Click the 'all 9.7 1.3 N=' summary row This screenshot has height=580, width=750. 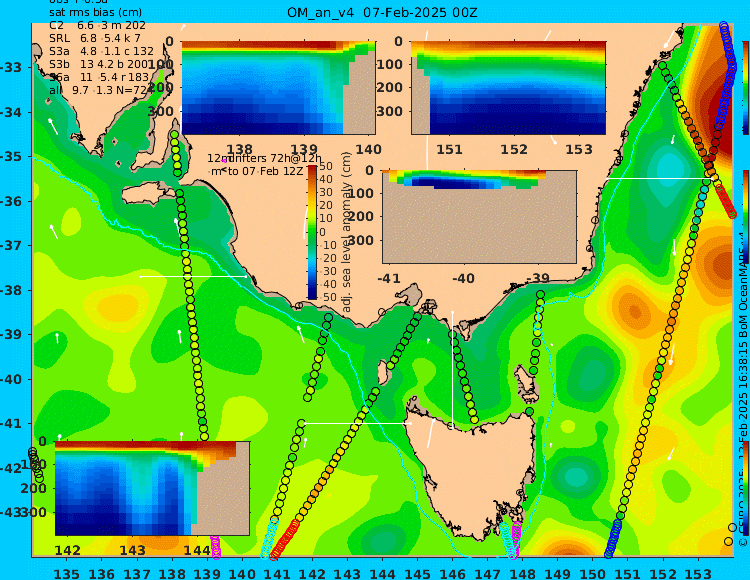click(98, 90)
